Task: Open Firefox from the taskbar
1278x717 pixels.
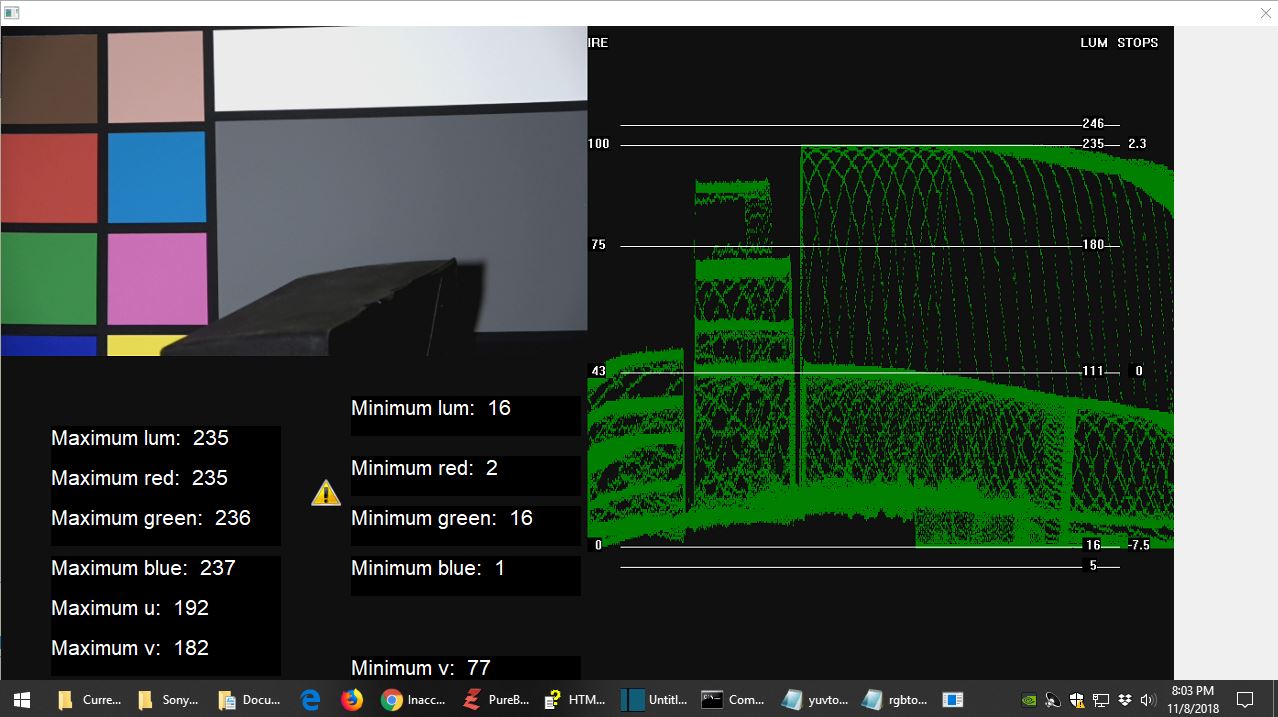Action: pyautogui.click(x=351, y=699)
